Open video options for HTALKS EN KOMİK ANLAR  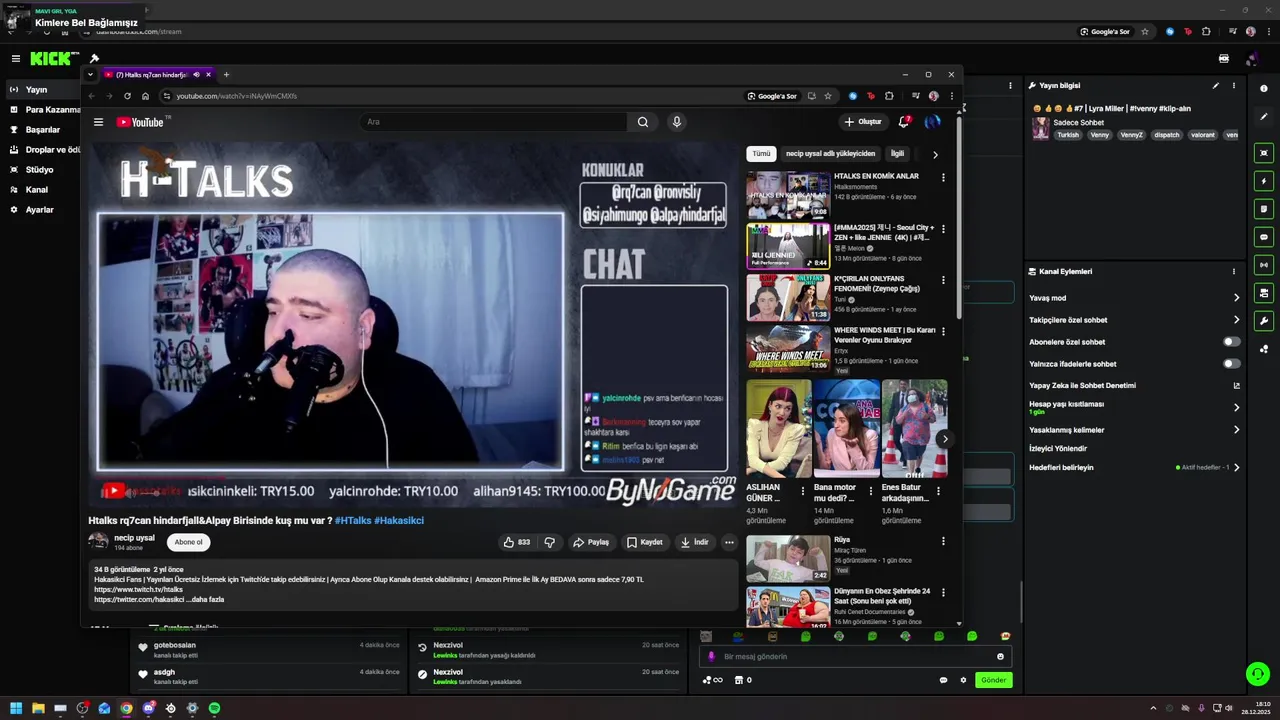[943, 177]
